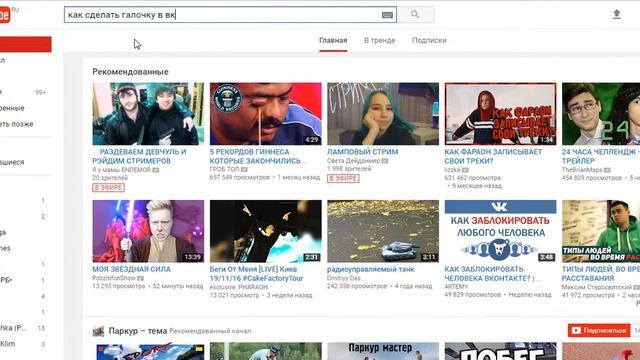640x360 pixels.
Task: Open channel ПРОБ ТОП
Action: point(224,169)
